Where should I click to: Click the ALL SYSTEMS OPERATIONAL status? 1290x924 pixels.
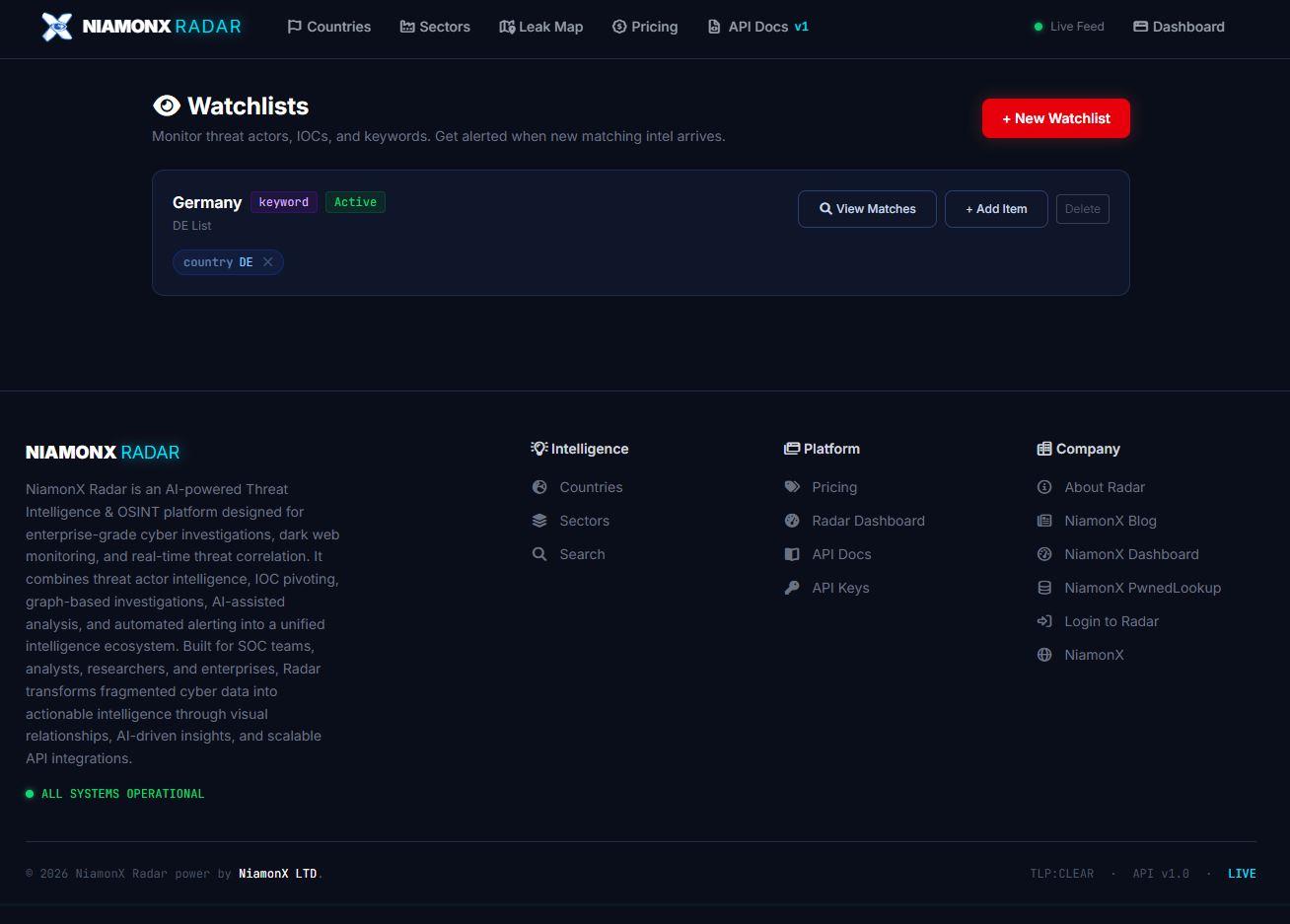(115, 794)
